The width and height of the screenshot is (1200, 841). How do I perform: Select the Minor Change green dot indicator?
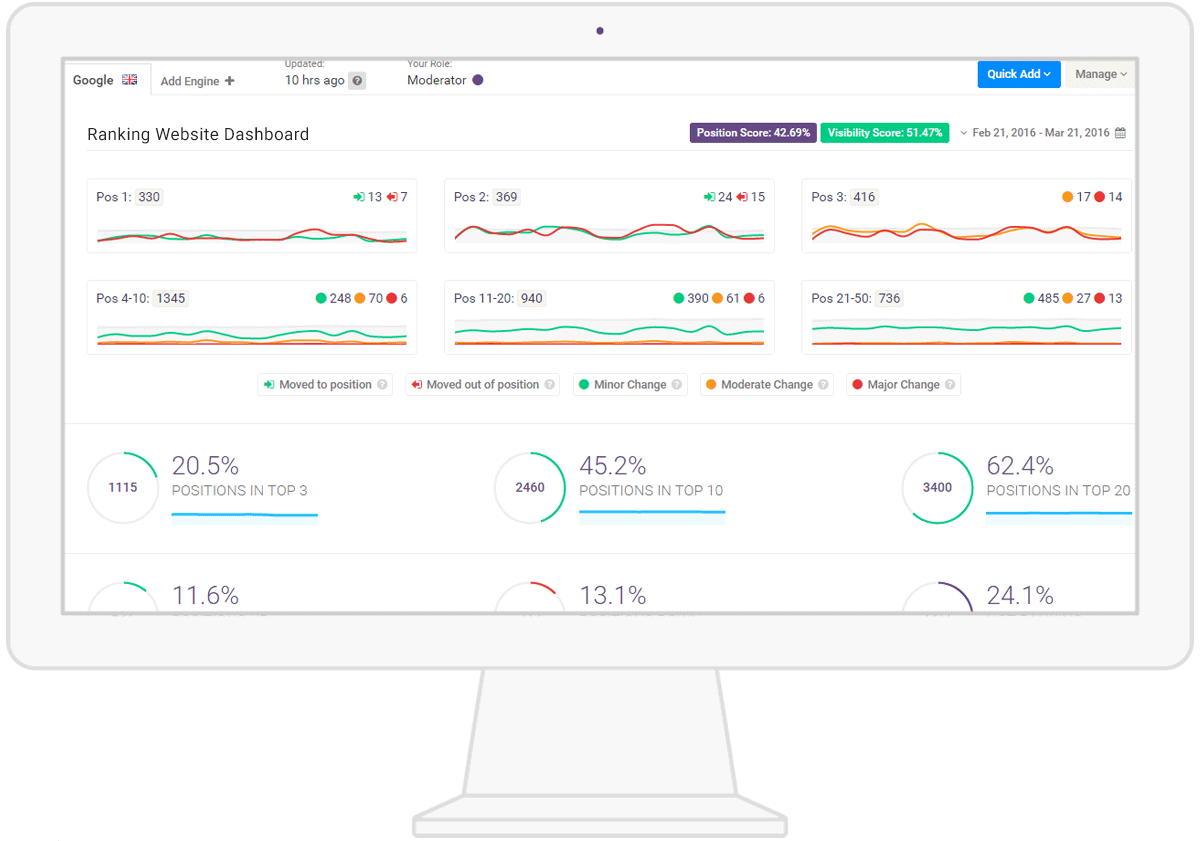click(582, 384)
